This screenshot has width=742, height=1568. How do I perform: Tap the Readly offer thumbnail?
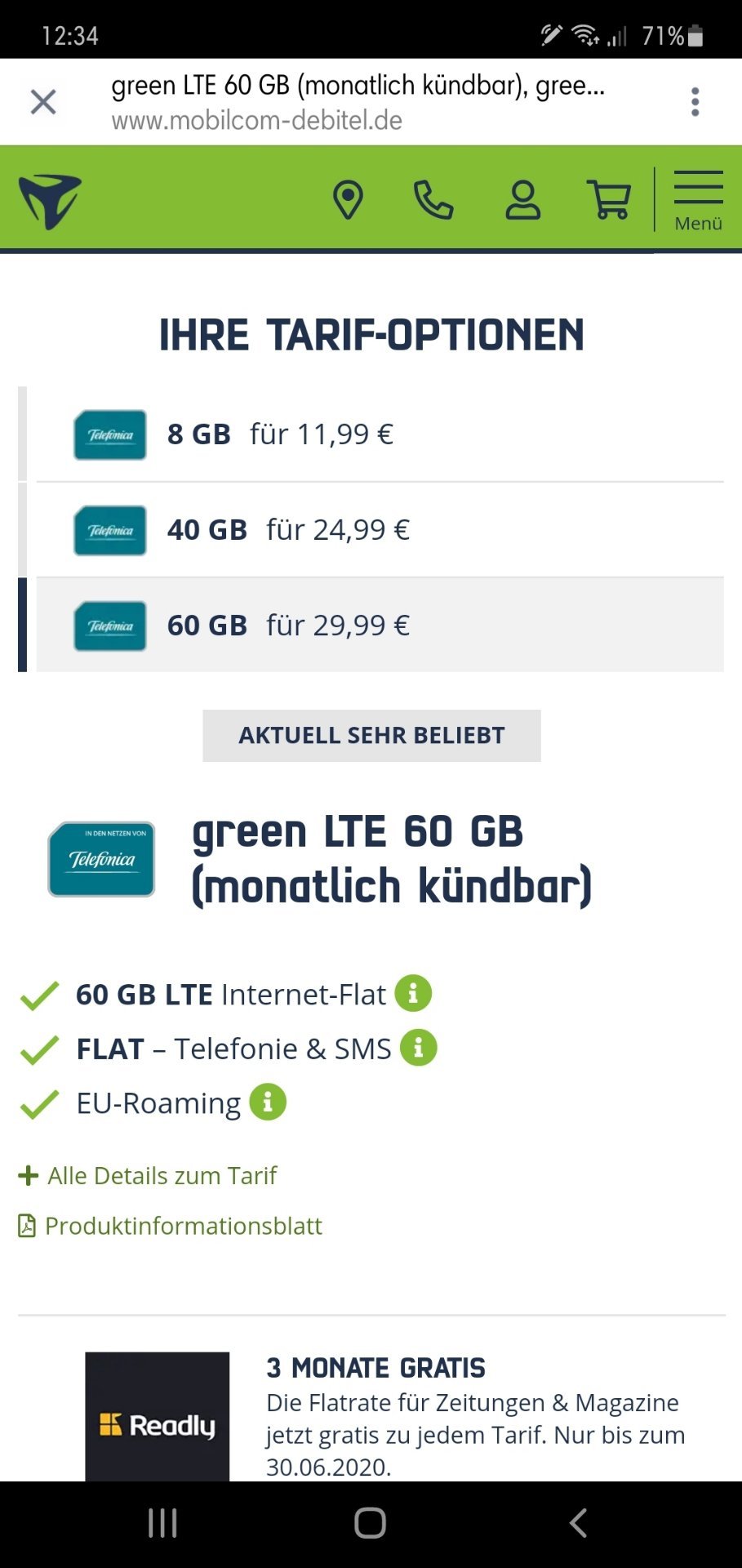click(x=158, y=1417)
